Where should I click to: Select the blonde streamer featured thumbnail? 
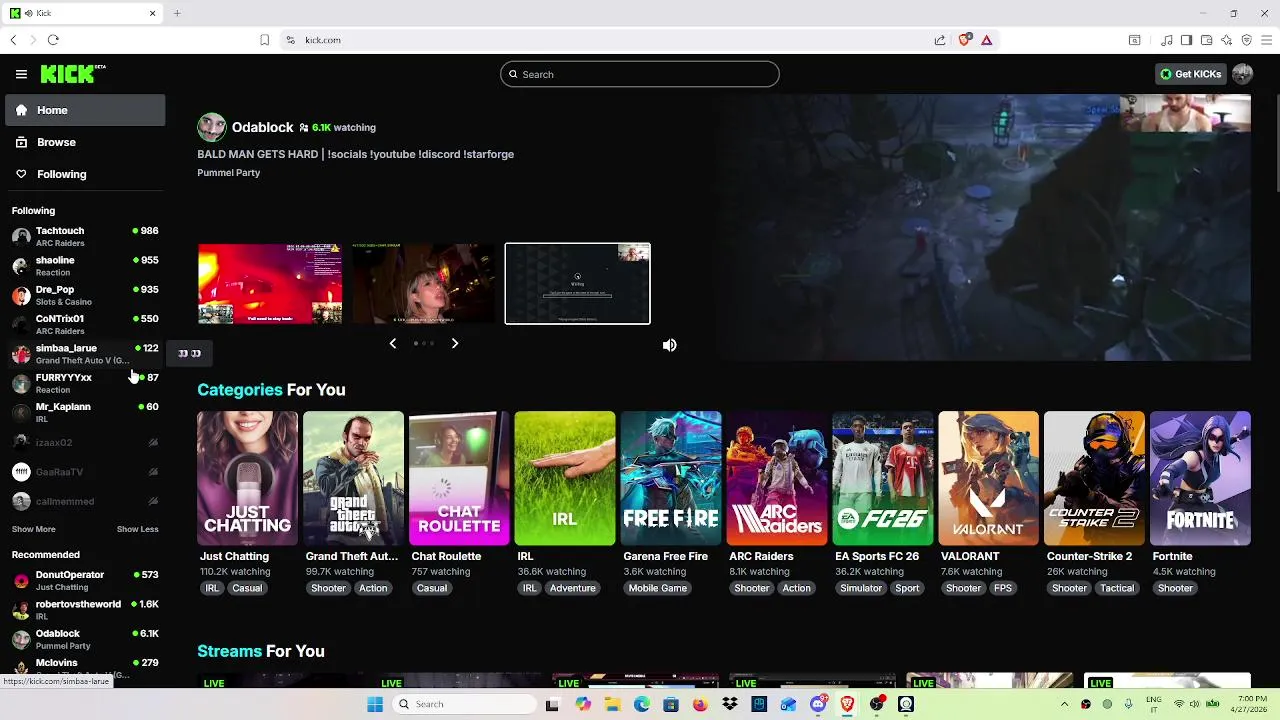click(x=424, y=284)
